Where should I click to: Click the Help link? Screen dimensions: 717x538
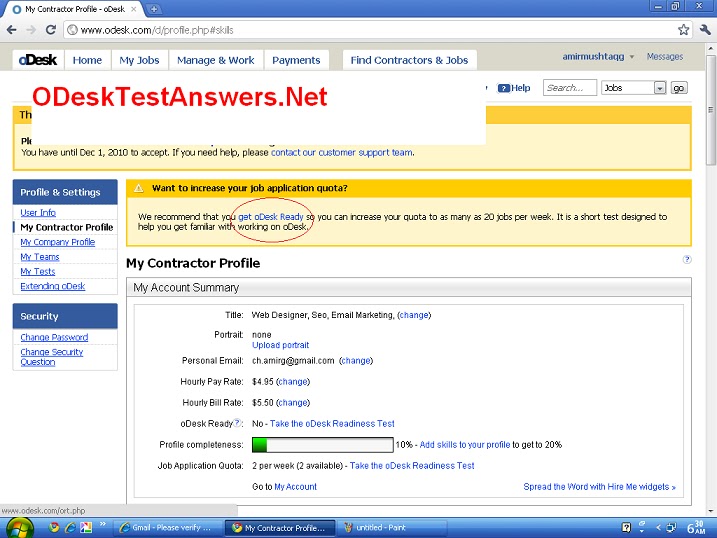[514, 88]
